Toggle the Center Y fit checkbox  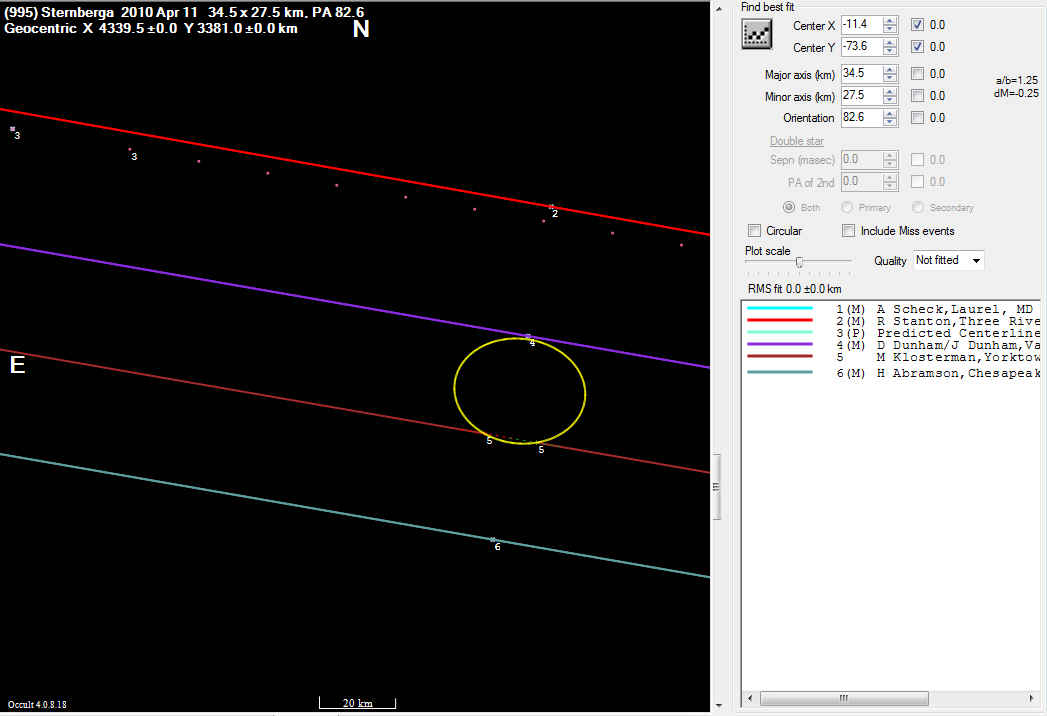pos(917,47)
